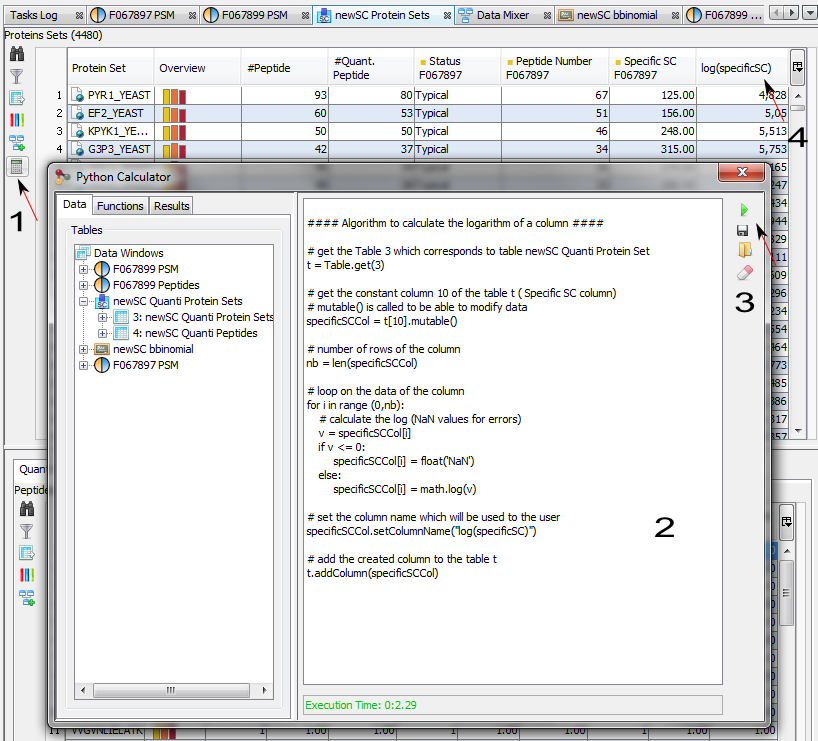Switch to the Functions tab
Image resolution: width=818 pixels, height=741 pixels.
point(120,205)
